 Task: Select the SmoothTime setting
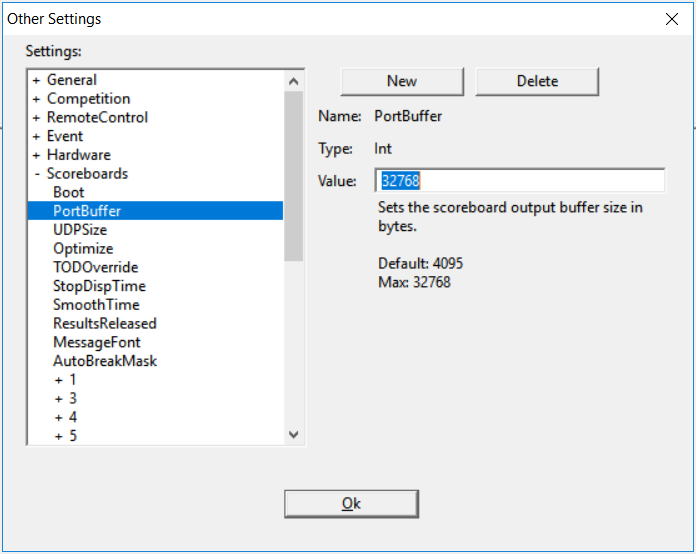pos(96,305)
